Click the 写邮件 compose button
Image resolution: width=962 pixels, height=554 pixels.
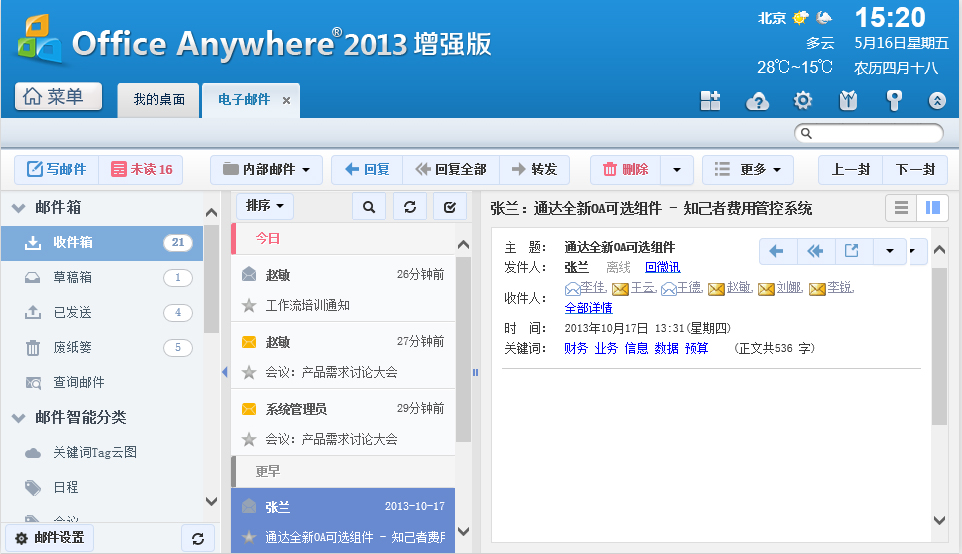[x=57, y=170]
